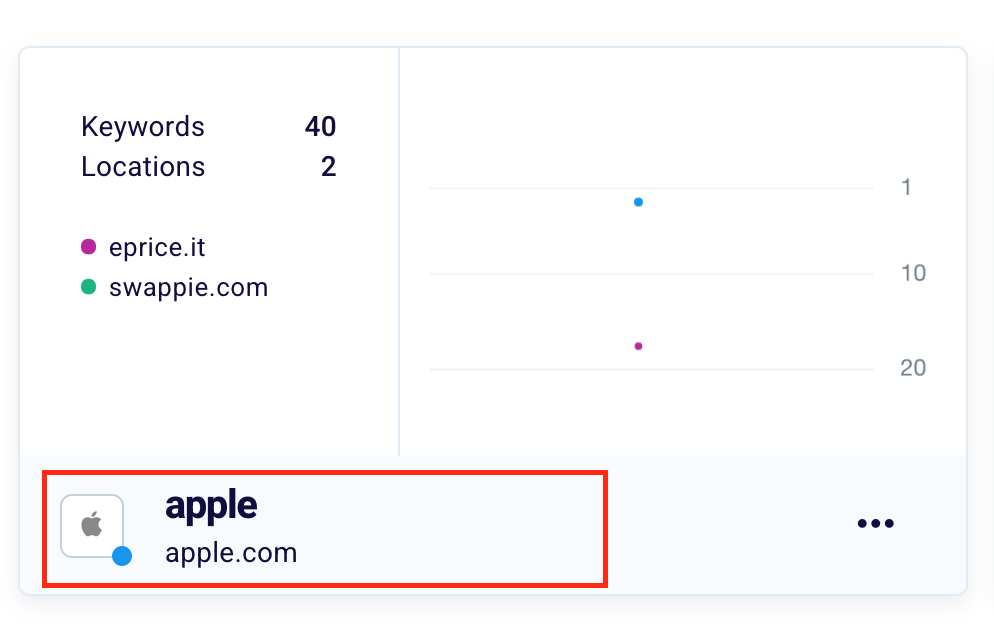The width and height of the screenshot is (994, 628).
Task: Click the green dot beside swappie.com
Action: click(88, 287)
